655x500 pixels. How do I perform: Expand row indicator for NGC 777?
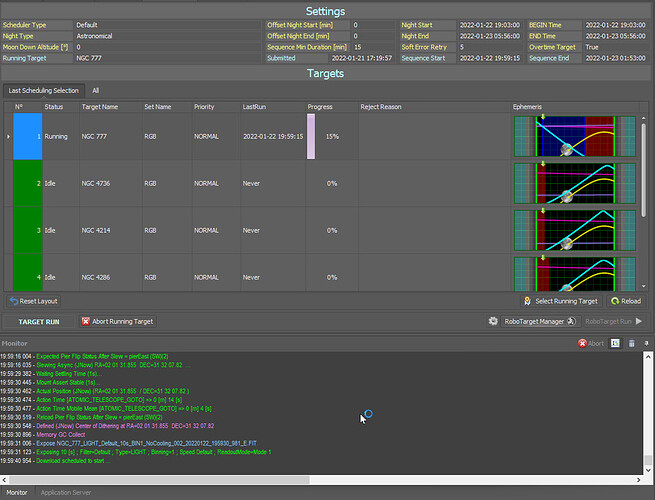pyautogui.click(x=8, y=137)
